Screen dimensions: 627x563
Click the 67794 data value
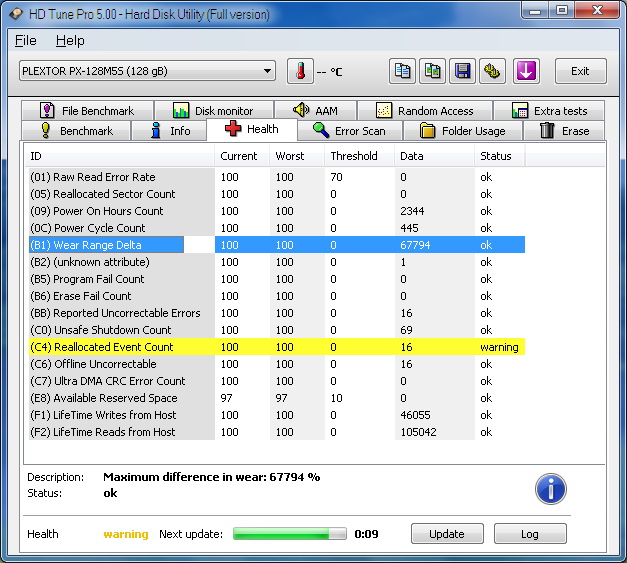click(415, 245)
